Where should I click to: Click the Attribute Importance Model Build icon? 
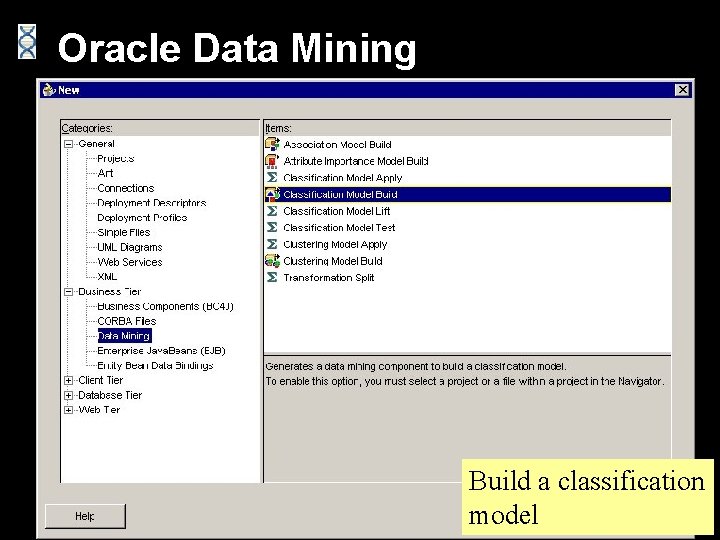pos(272,161)
